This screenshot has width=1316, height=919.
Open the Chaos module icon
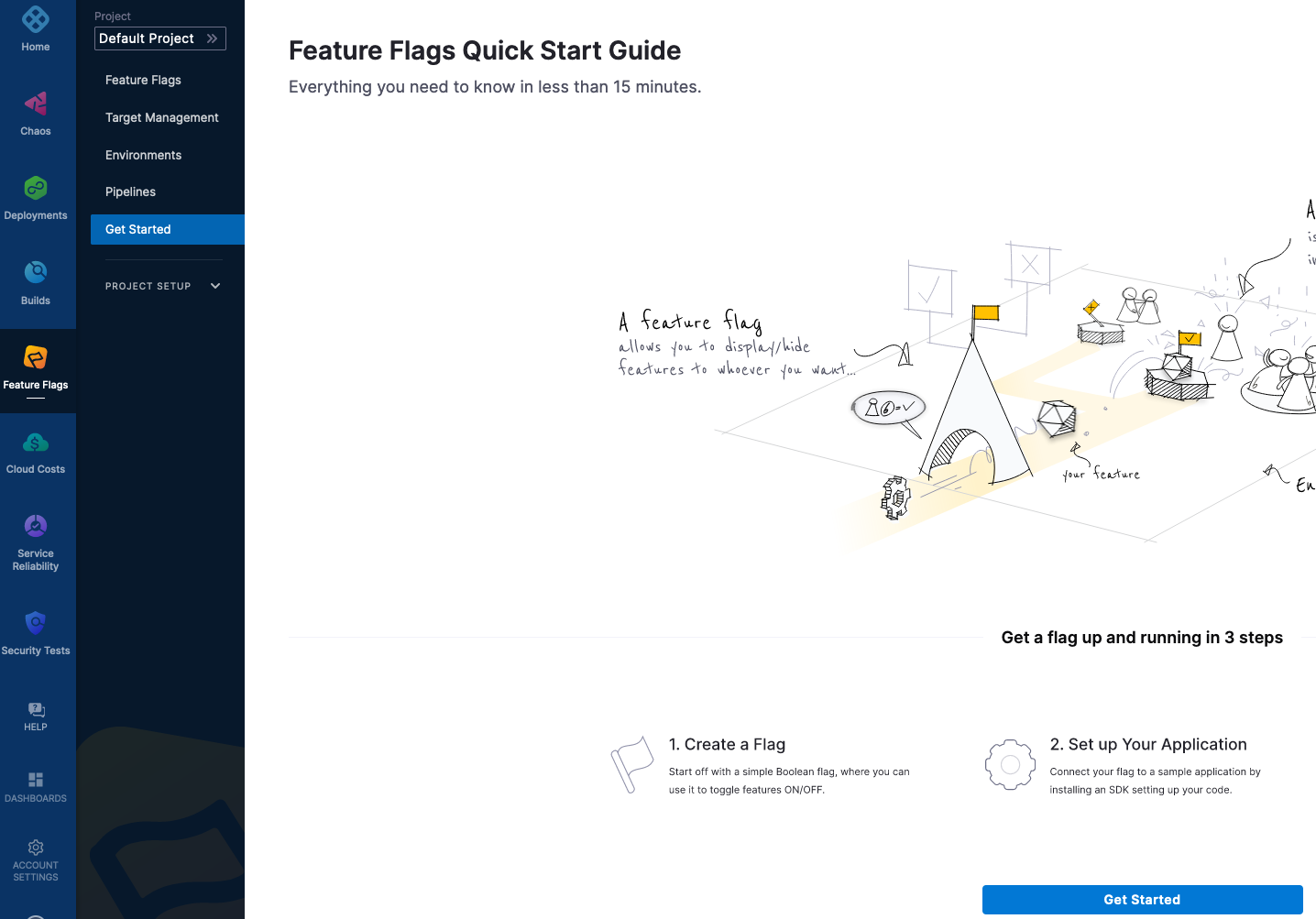[x=36, y=104]
